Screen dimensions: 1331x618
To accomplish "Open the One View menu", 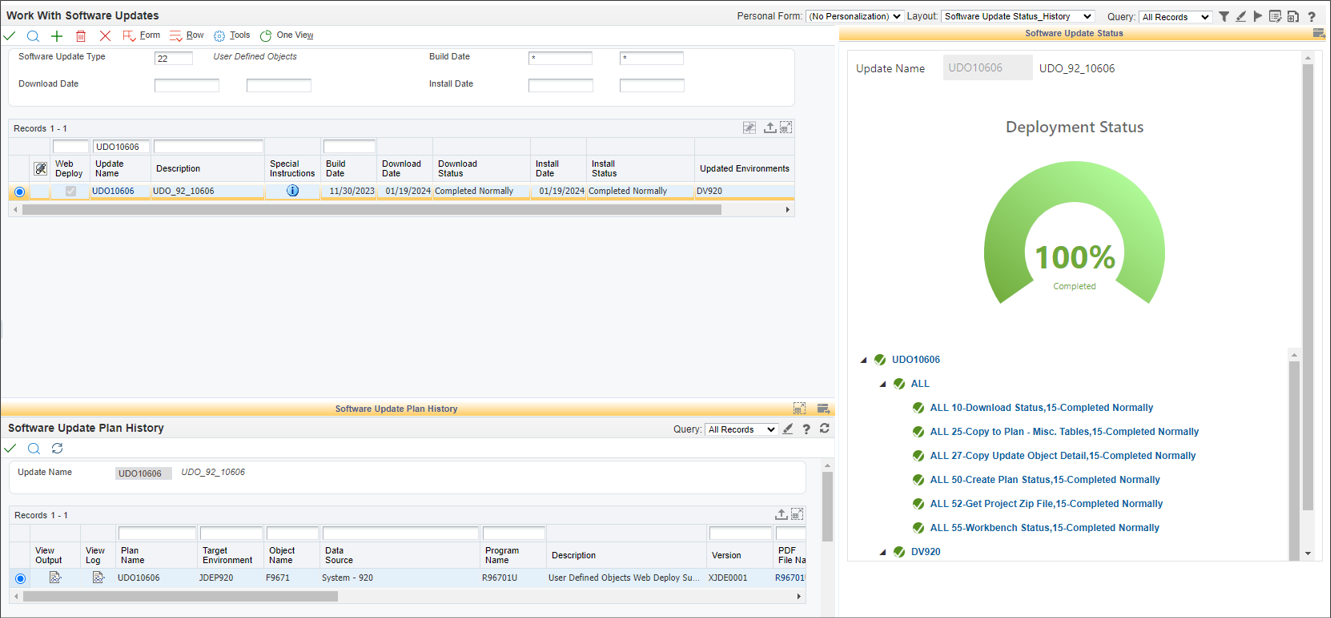I will pyautogui.click(x=287, y=36).
